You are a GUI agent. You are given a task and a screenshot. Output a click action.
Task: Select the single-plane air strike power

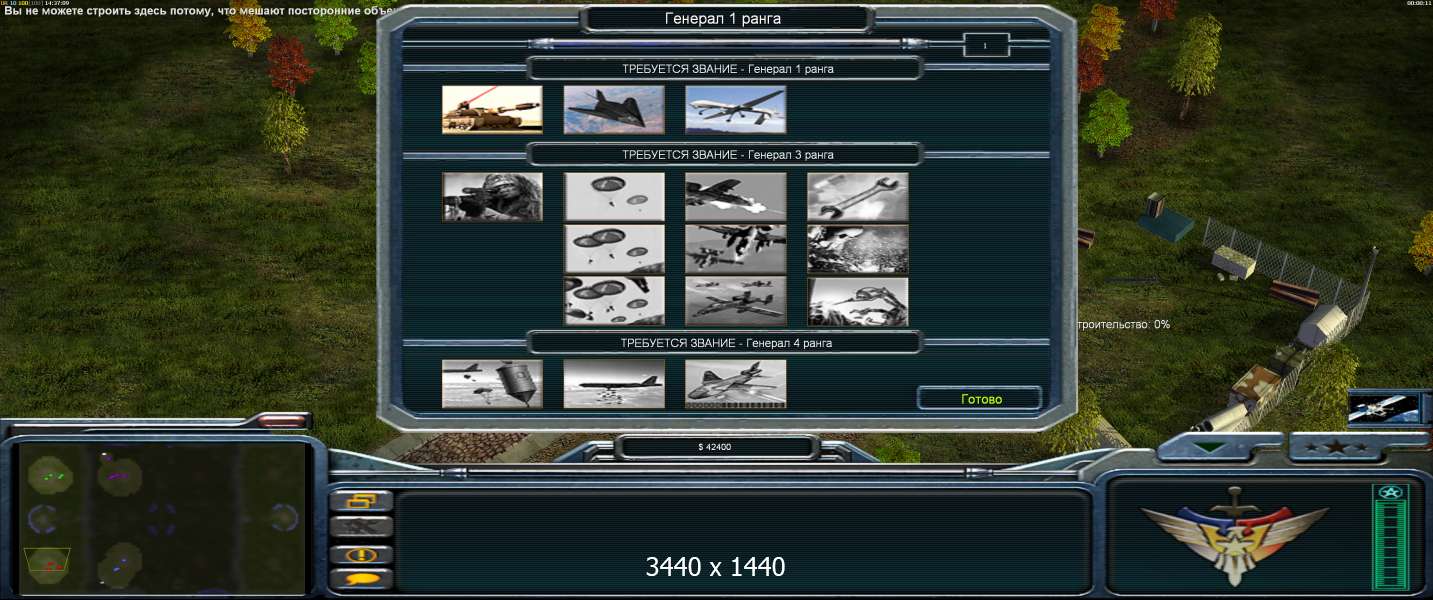(736, 196)
